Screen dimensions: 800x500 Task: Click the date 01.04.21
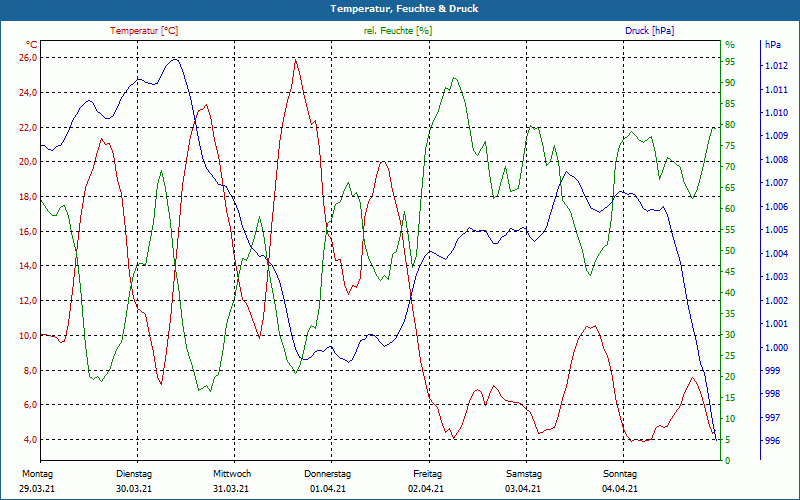[x=328, y=489]
